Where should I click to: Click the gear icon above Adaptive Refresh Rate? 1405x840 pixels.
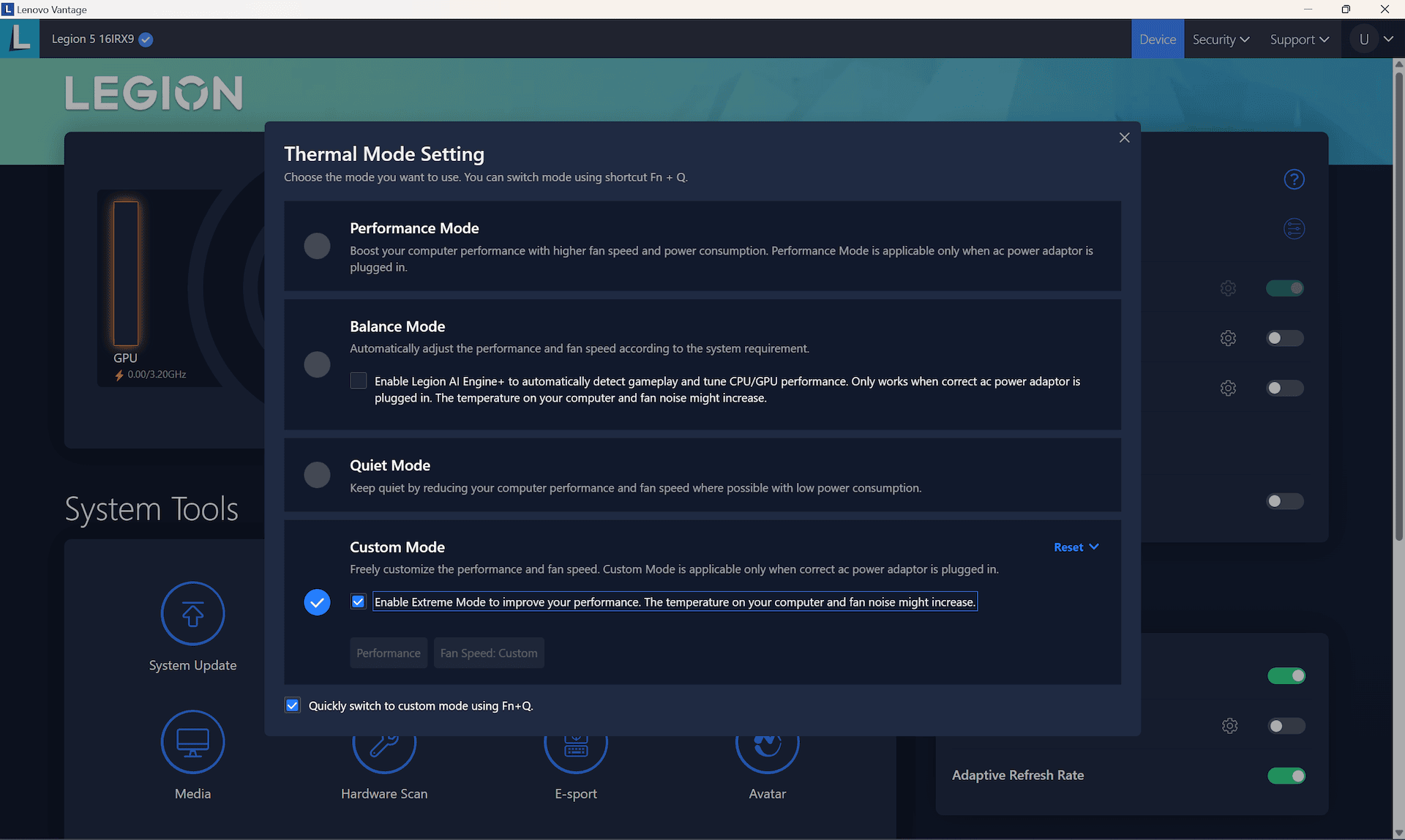[1229, 726]
